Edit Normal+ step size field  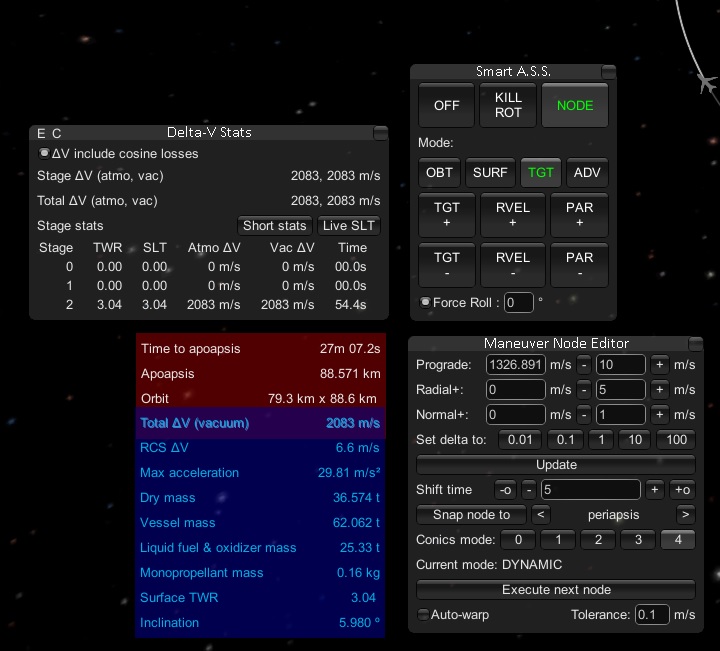click(x=620, y=415)
